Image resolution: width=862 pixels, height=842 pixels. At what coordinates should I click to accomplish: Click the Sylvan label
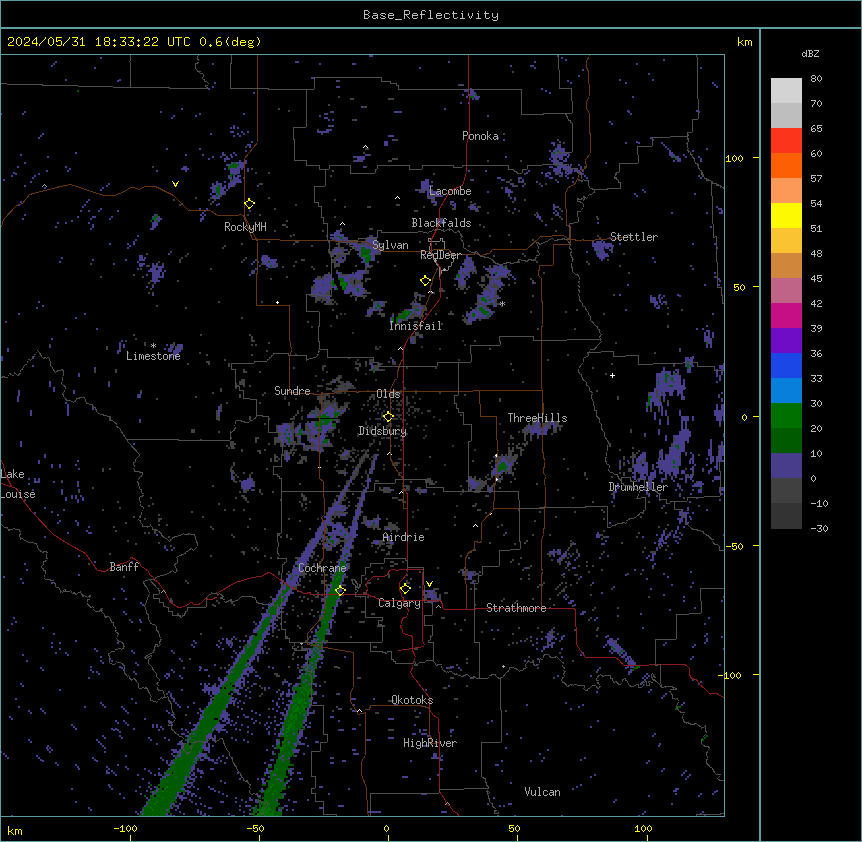[x=390, y=245]
